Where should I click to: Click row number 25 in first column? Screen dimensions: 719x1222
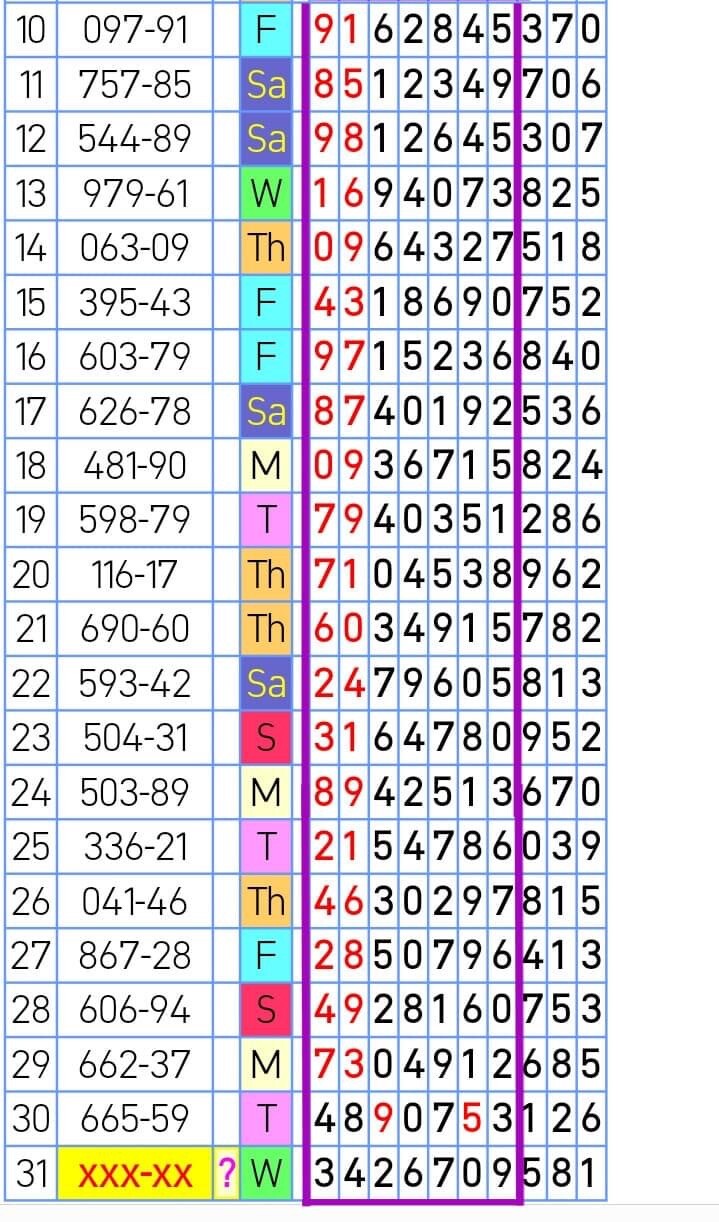pyautogui.click(x=32, y=846)
